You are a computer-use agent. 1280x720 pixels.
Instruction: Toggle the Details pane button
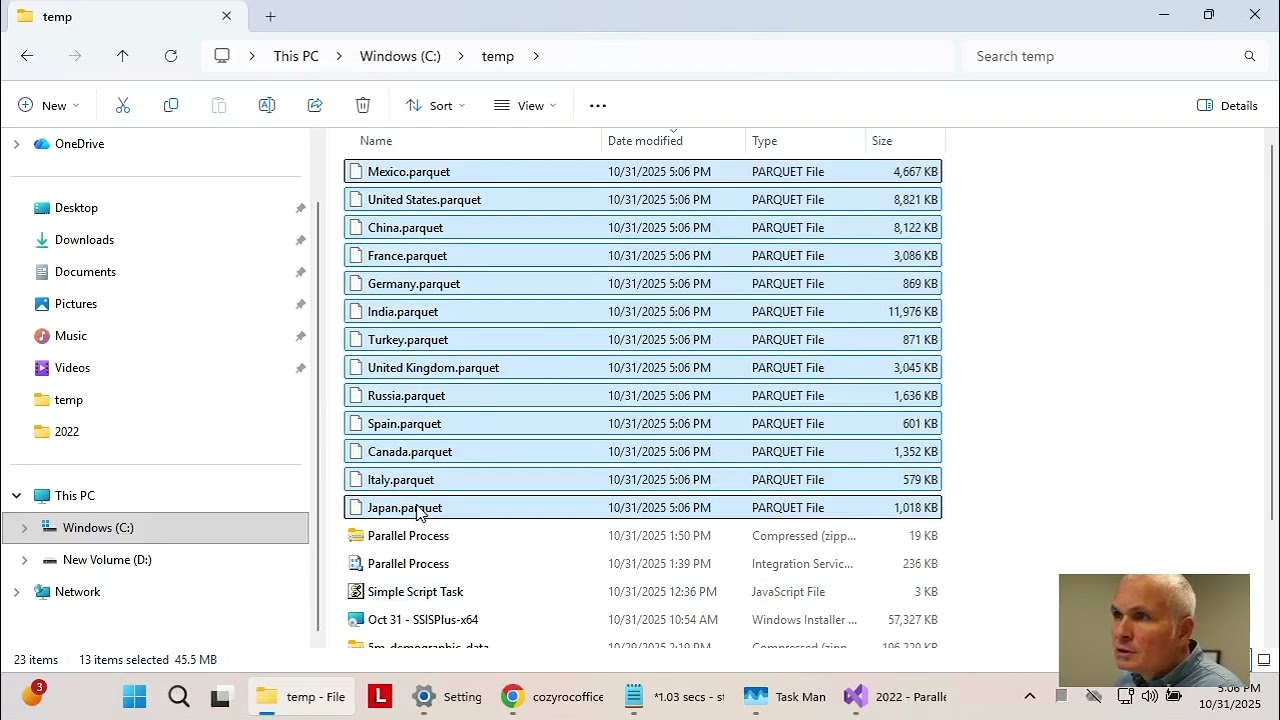[1227, 105]
